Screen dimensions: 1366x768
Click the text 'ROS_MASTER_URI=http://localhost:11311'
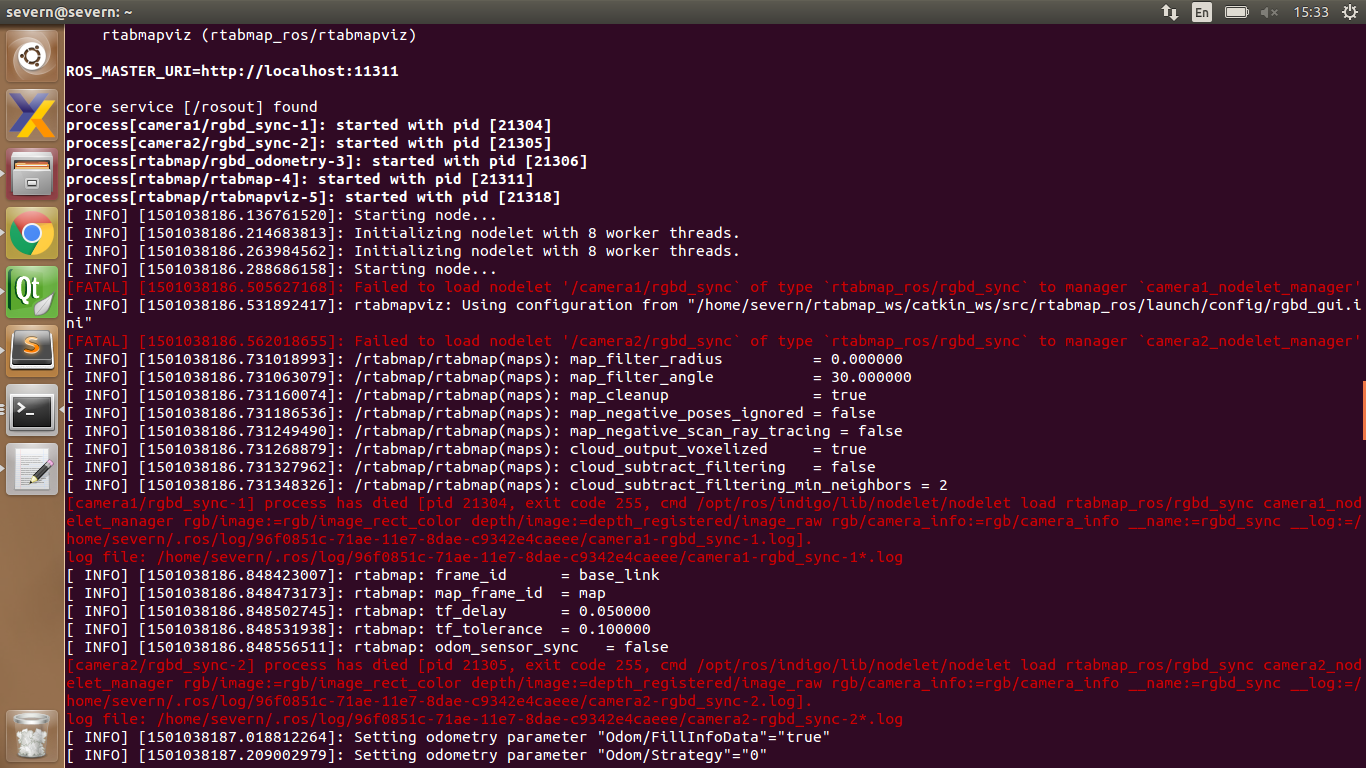pos(232,72)
